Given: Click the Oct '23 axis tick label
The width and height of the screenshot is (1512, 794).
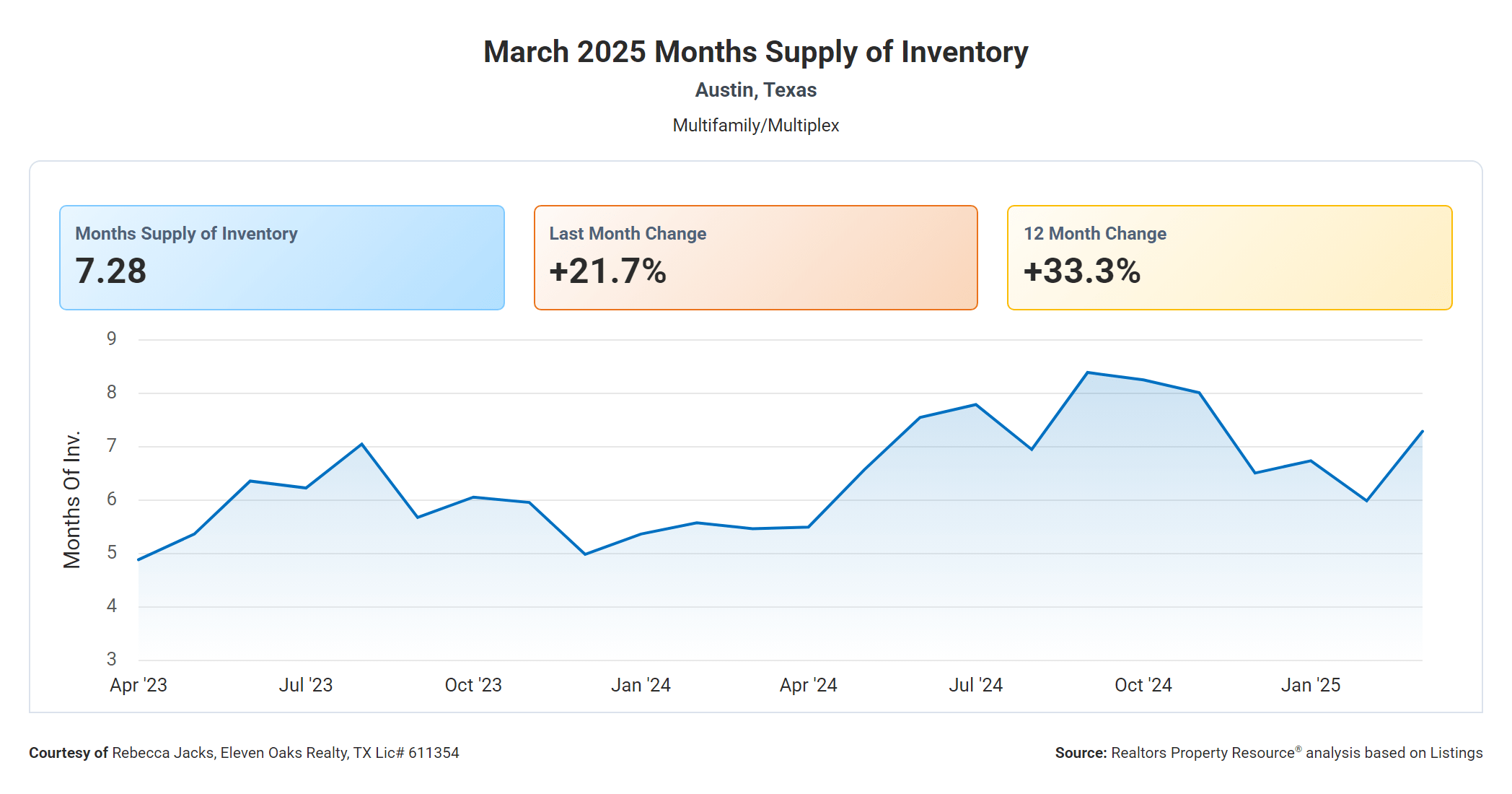Looking at the screenshot, I should click(473, 685).
